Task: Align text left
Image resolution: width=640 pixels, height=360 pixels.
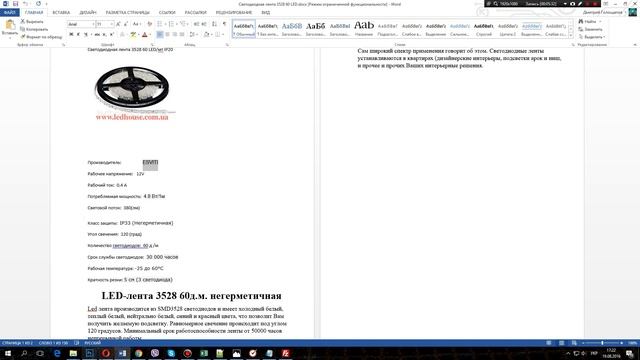Action: (x=160, y=35)
